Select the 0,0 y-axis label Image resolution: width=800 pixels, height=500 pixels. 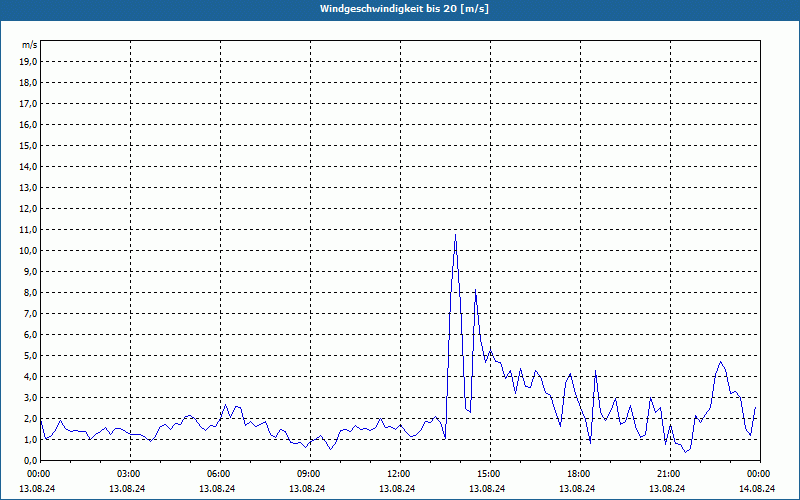30,460
